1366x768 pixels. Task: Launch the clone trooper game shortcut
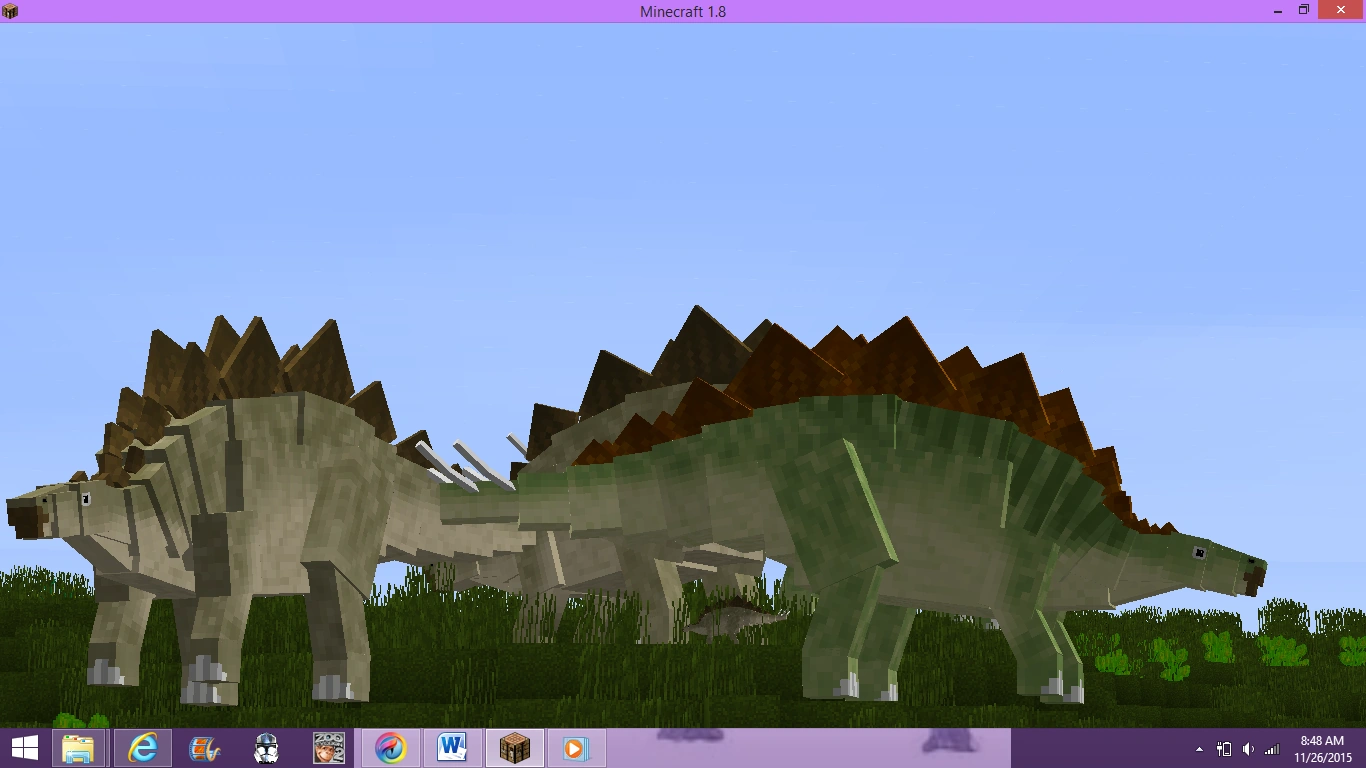266,748
